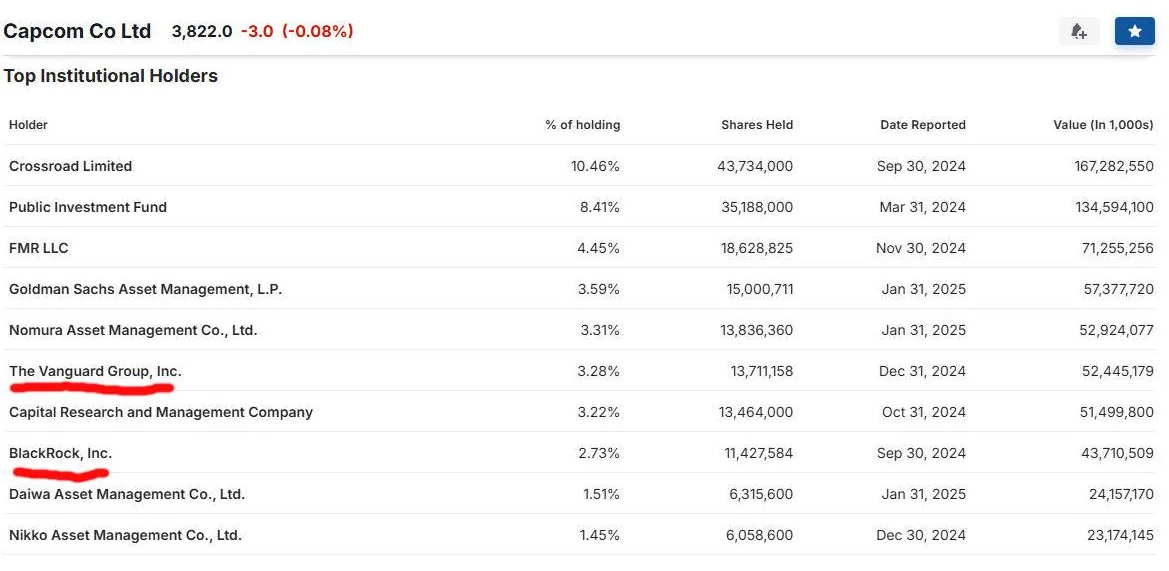Open Public Investment Fund holder entry
The image size is (1169, 571).
point(88,207)
